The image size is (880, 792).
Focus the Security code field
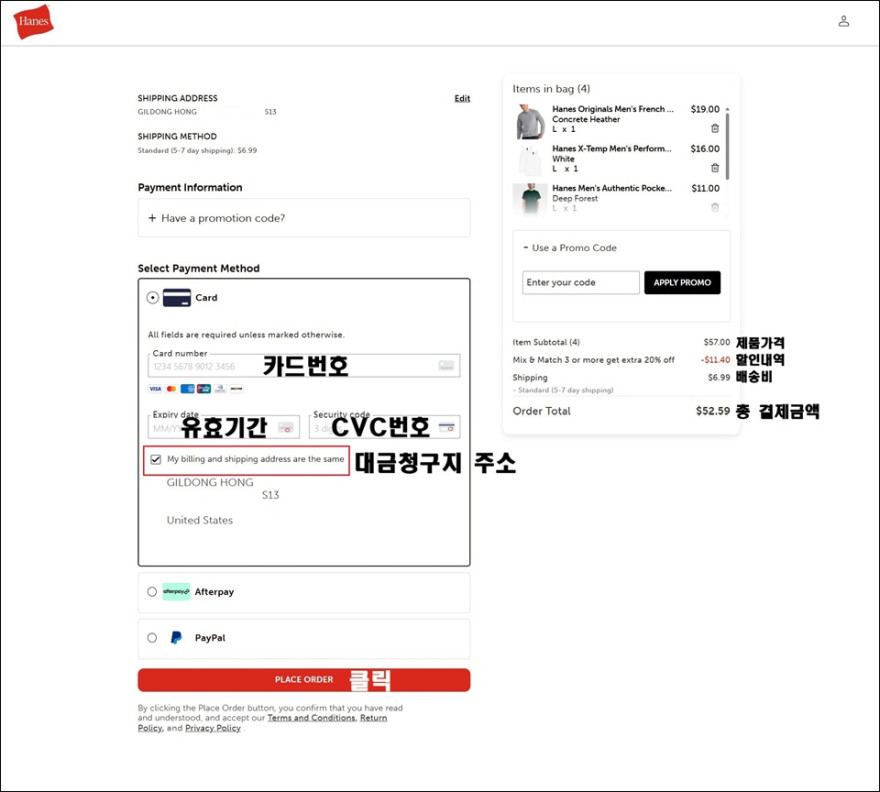tap(384, 427)
